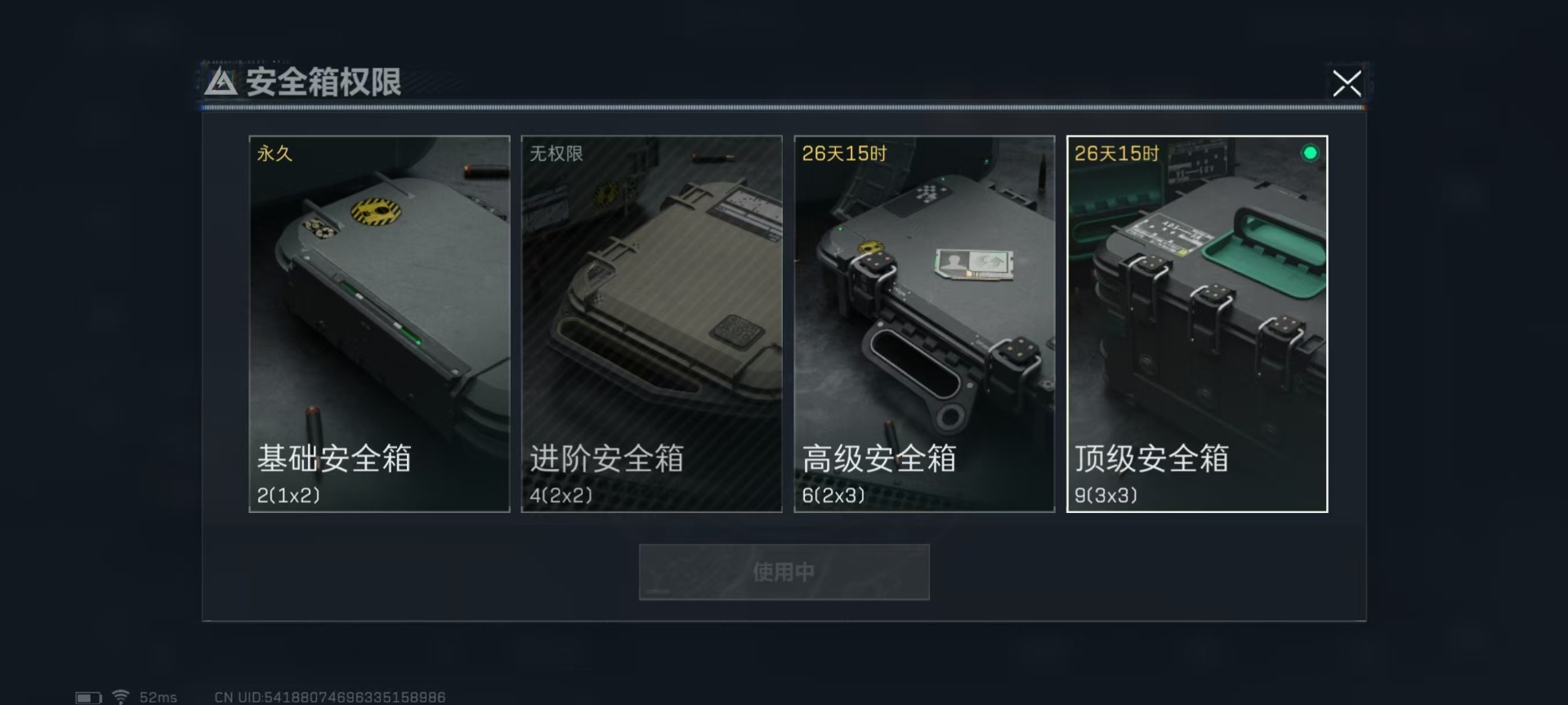The height and width of the screenshot is (705, 1568).
Task: Click 26天15时 timer on 高级安全箱
Action: [x=844, y=154]
